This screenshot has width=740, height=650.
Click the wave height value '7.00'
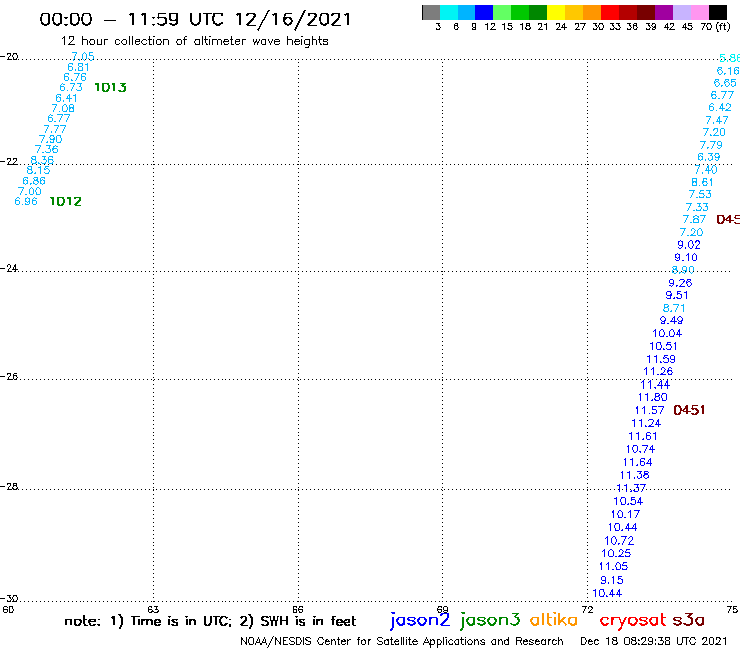(x=29, y=191)
